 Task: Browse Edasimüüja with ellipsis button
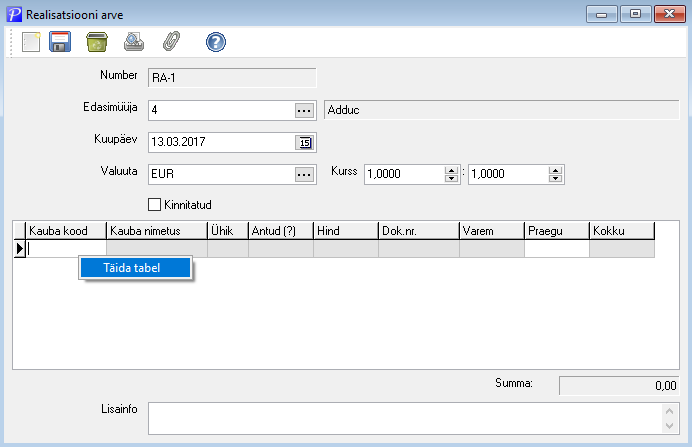tap(304, 111)
